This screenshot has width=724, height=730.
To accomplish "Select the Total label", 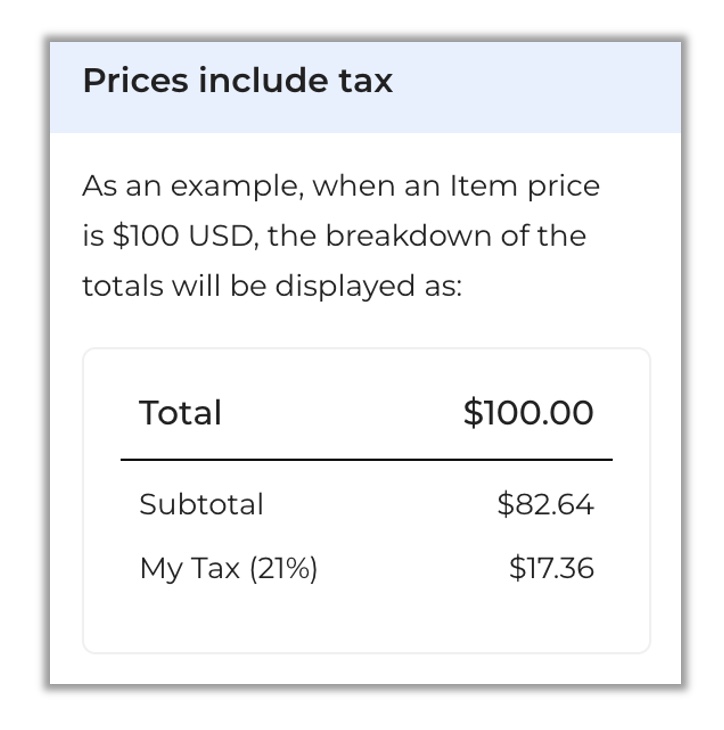I will [x=180, y=412].
